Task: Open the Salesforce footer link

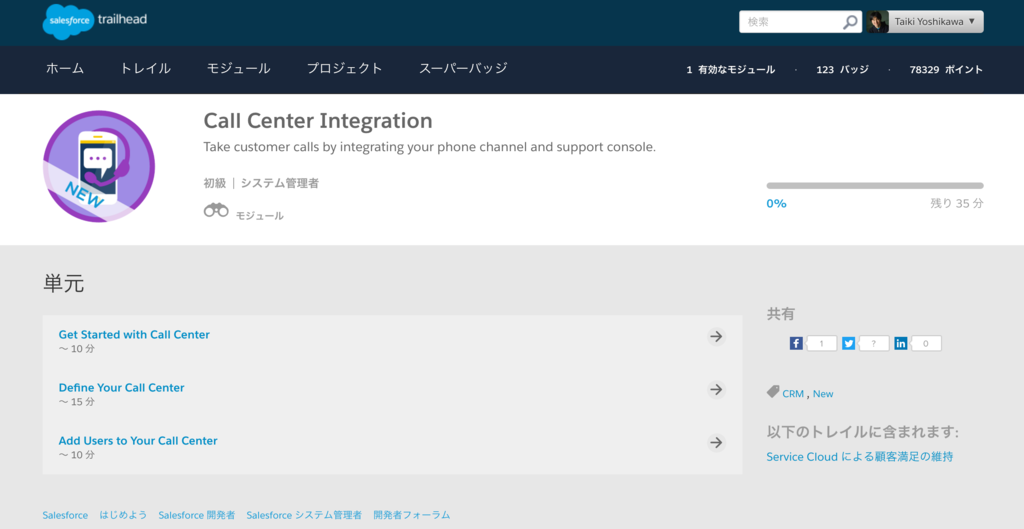Action: click(x=65, y=515)
